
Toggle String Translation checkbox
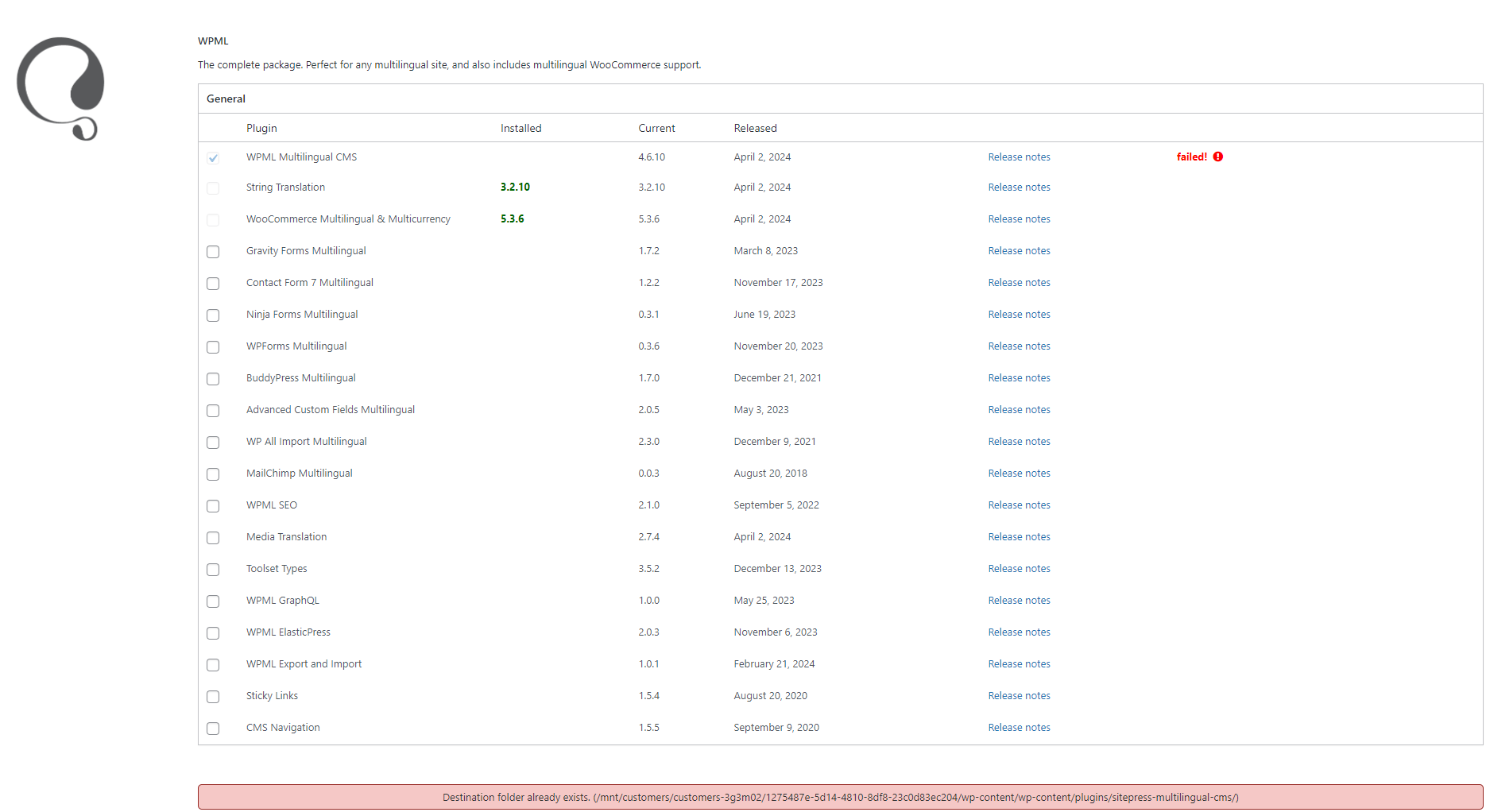[x=213, y=188]
